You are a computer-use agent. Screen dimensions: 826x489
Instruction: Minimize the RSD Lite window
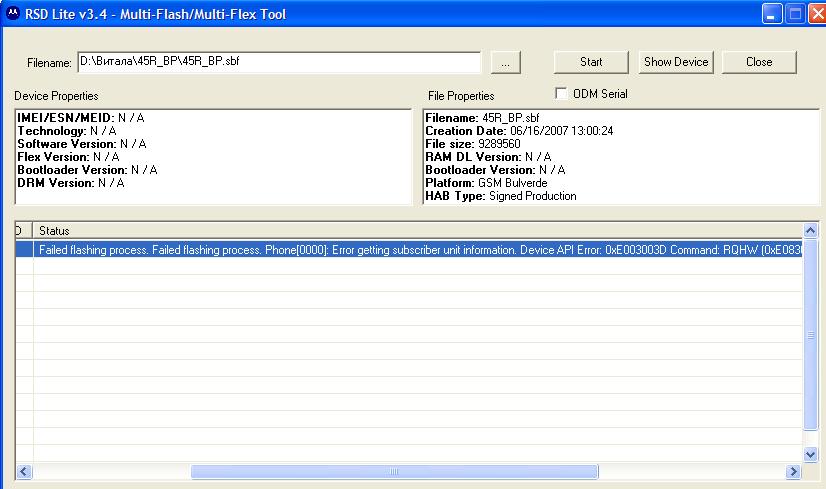point(772,14)
